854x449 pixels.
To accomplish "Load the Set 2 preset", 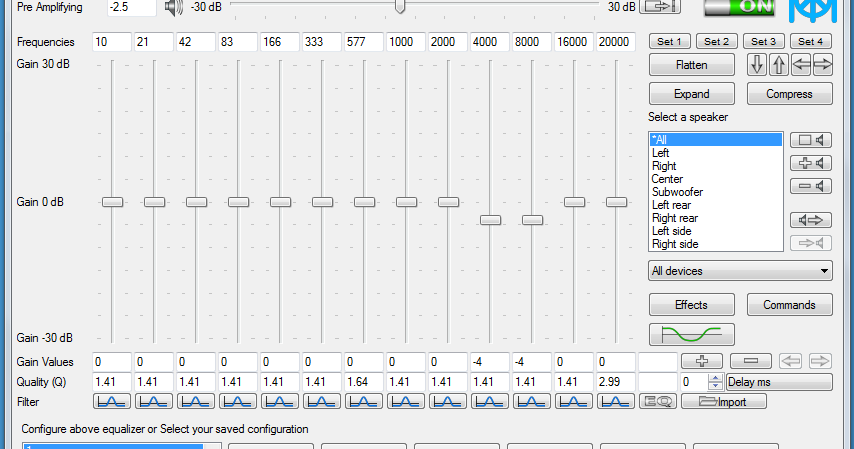I will coord(717,41).
